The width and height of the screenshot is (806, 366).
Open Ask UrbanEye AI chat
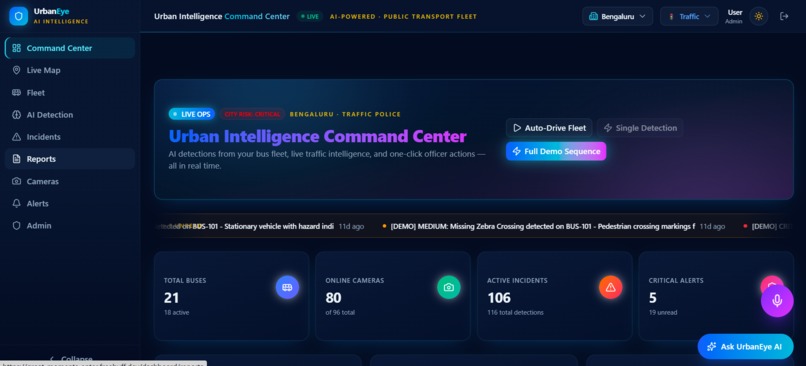pos(745,346)
